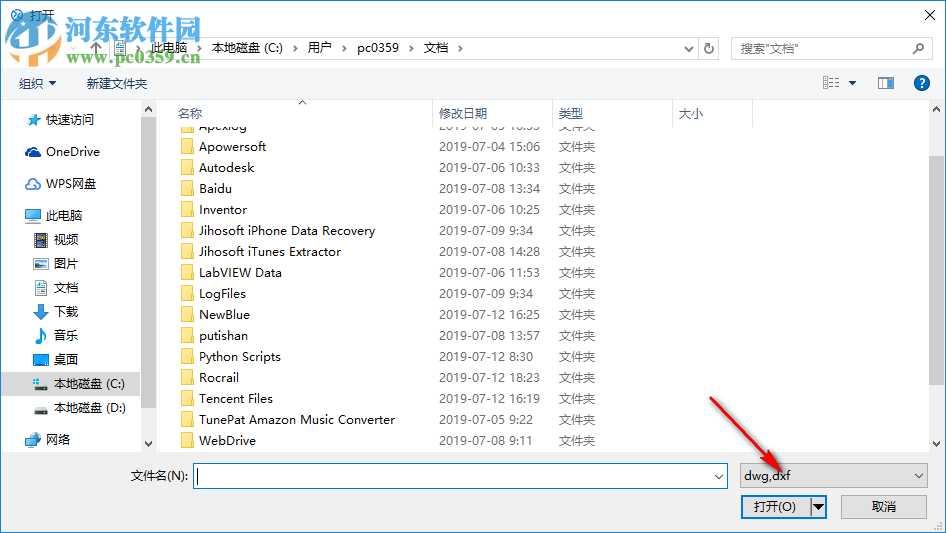Image resolution: width=946 pixels, height=533 pixels.
Task: Select Rocrail folder
Action: click(x=218, y=378)
